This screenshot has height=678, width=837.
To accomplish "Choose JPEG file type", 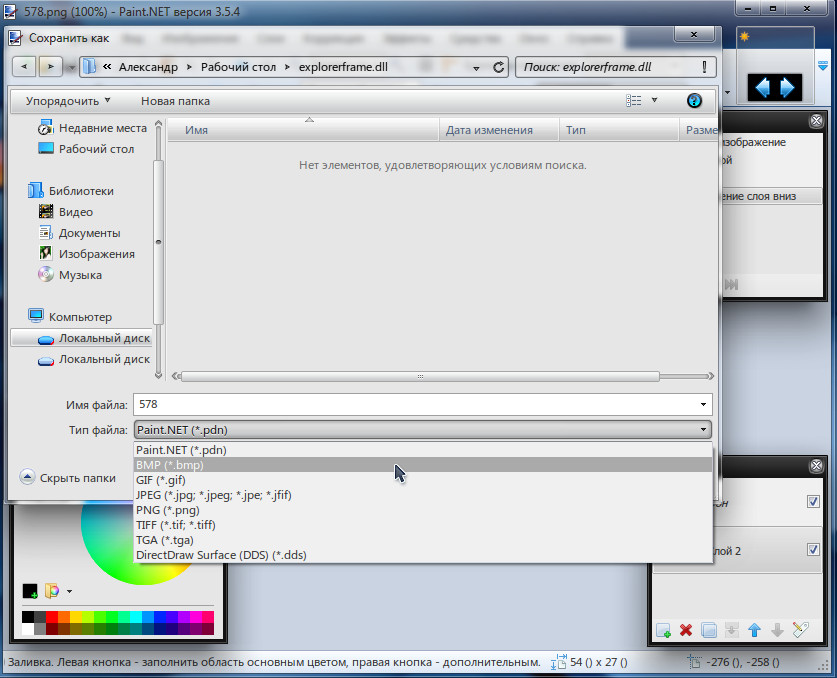I will (x=423, y=495).
